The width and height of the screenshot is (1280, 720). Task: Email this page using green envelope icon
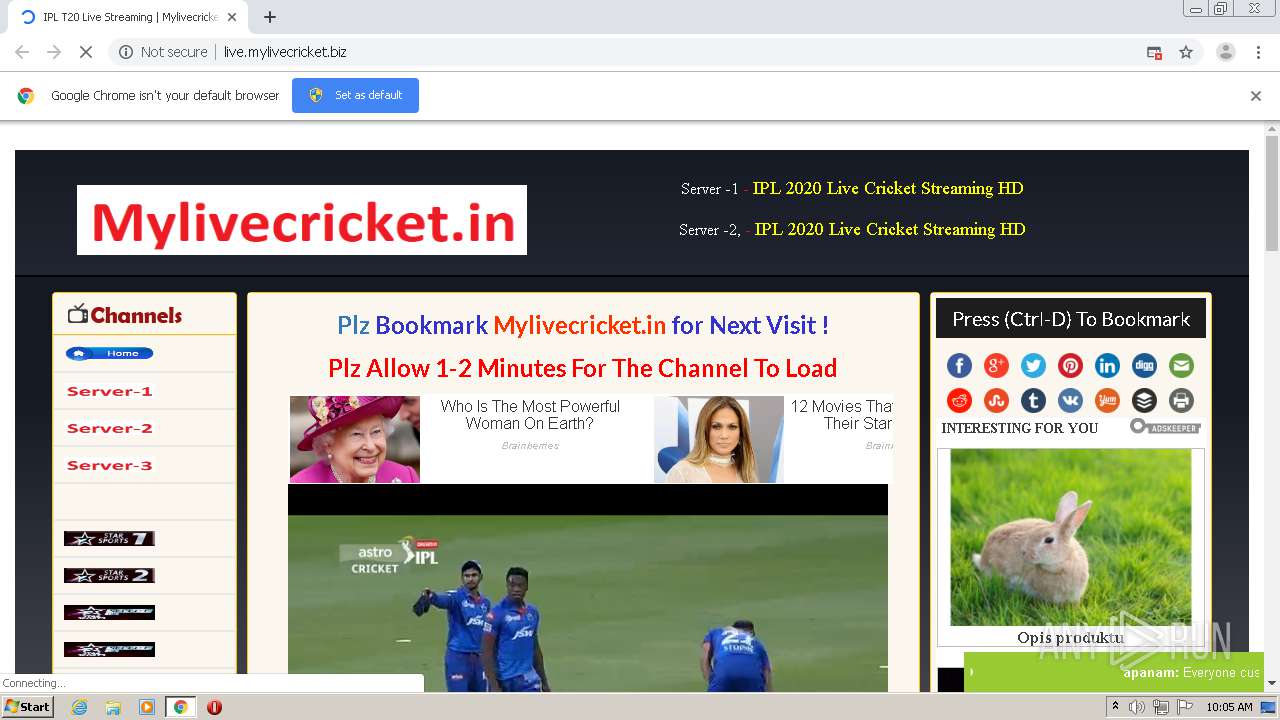pyautogui.click(x=1181, y=366)
